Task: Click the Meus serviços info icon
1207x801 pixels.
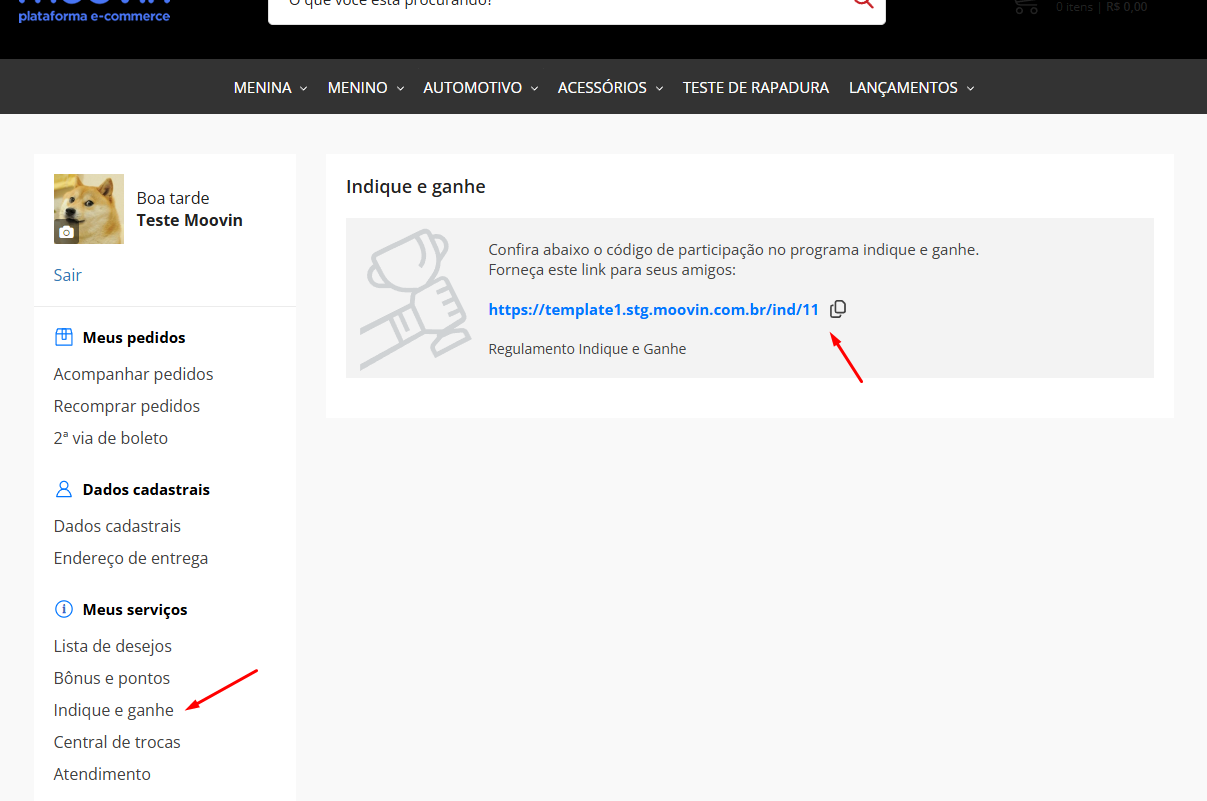Action: pyautogui.click(x=64, y=609)
